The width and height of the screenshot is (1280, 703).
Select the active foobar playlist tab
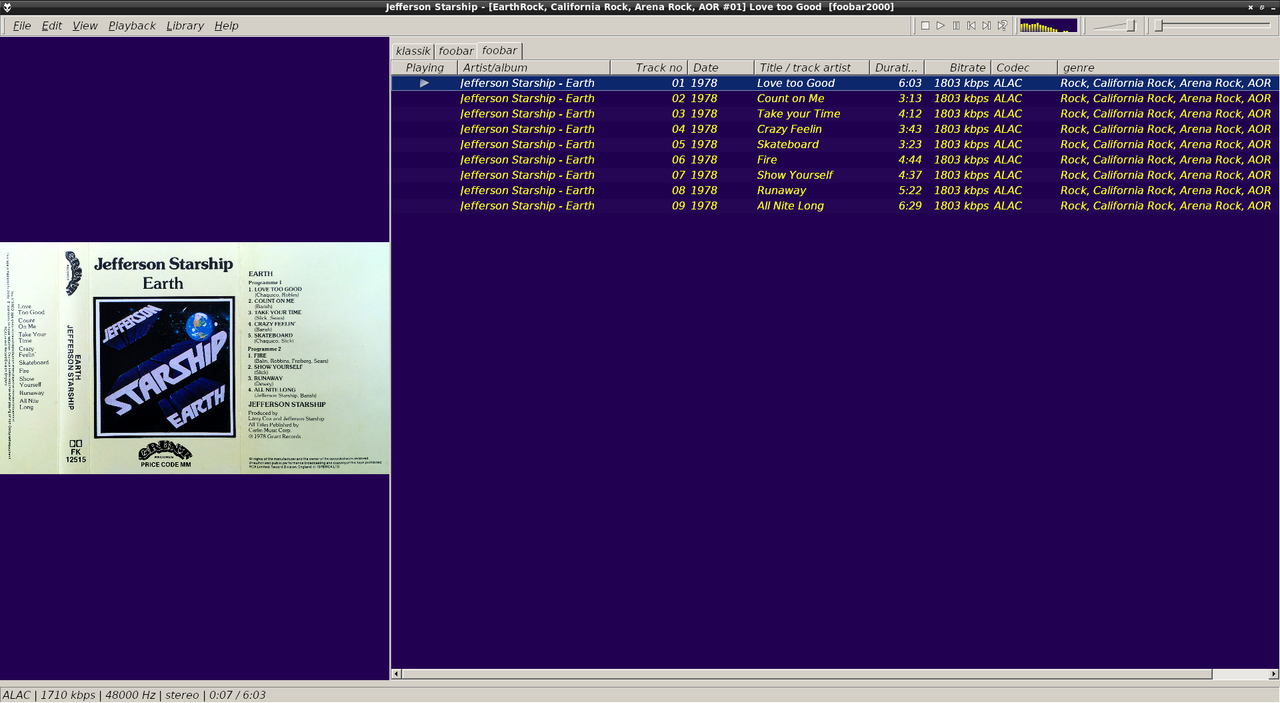[500, 50]
